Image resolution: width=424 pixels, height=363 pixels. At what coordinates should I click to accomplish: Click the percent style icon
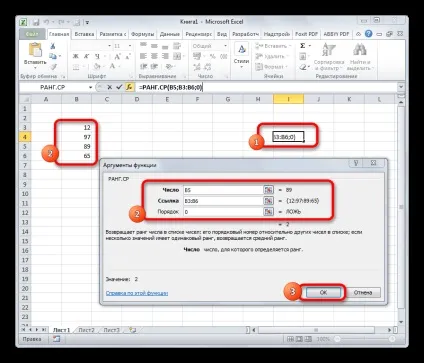point(213,56)
